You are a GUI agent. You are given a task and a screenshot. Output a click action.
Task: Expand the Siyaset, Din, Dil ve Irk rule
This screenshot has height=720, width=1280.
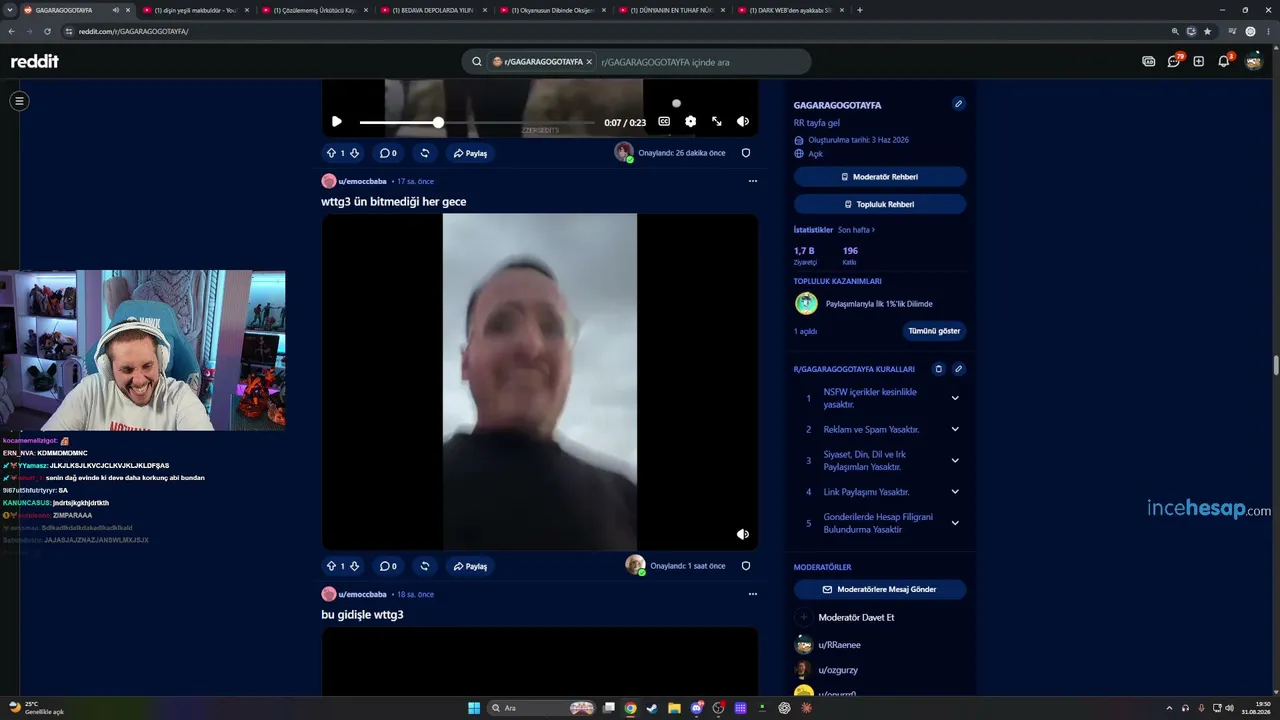click(955, 461)
